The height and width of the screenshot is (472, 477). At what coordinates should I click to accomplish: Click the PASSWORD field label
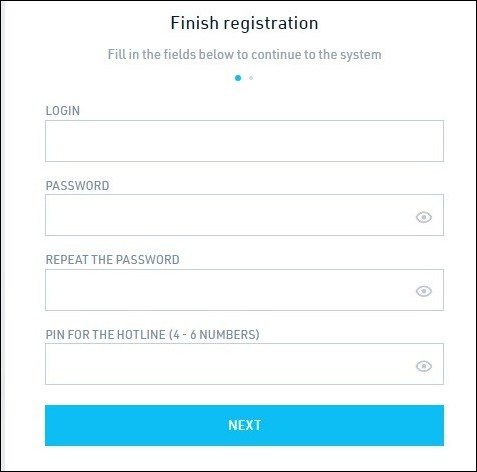click(77, 186)
